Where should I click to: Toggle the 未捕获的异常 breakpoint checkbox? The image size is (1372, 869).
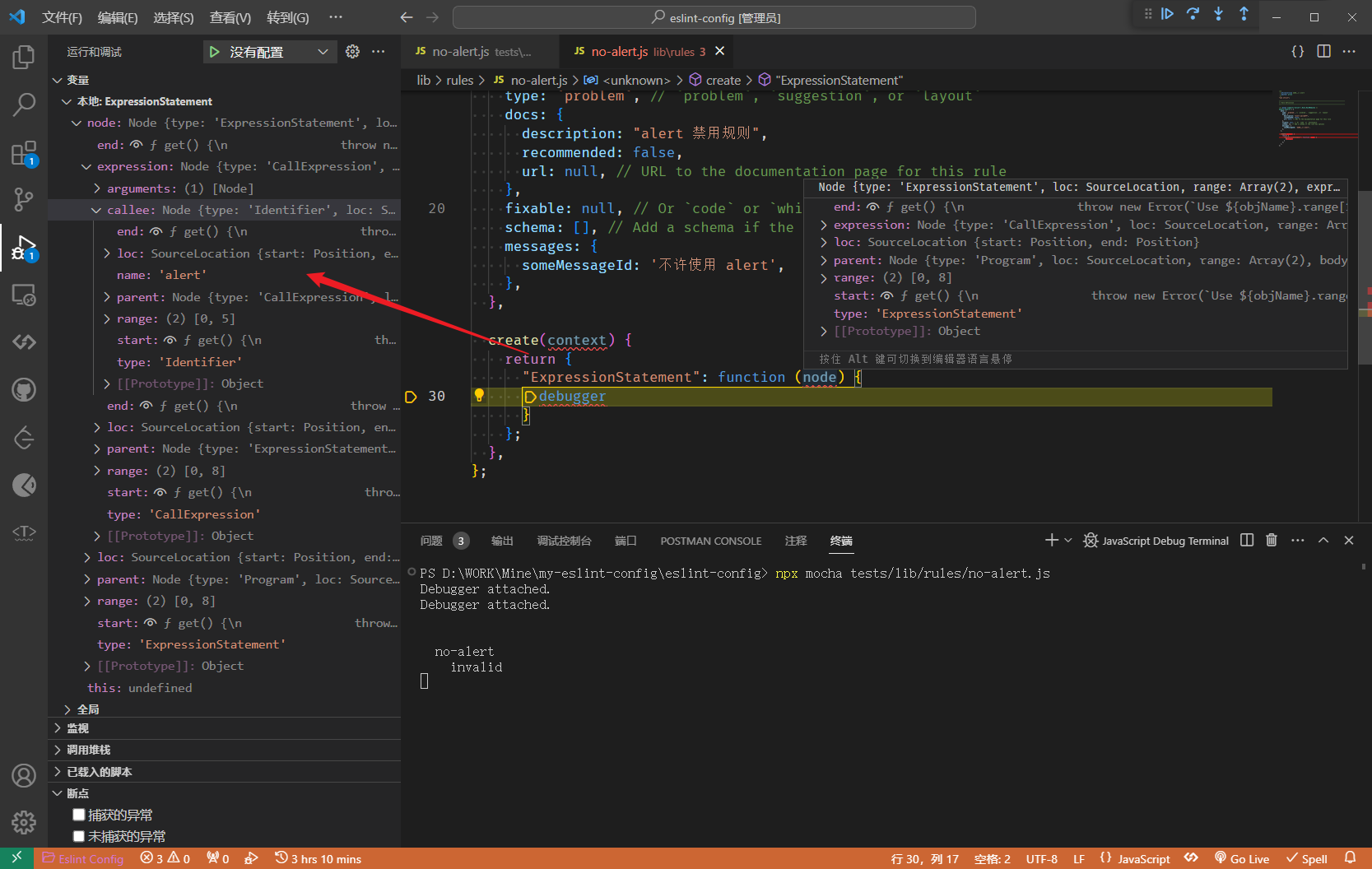[x=79, y=836]
